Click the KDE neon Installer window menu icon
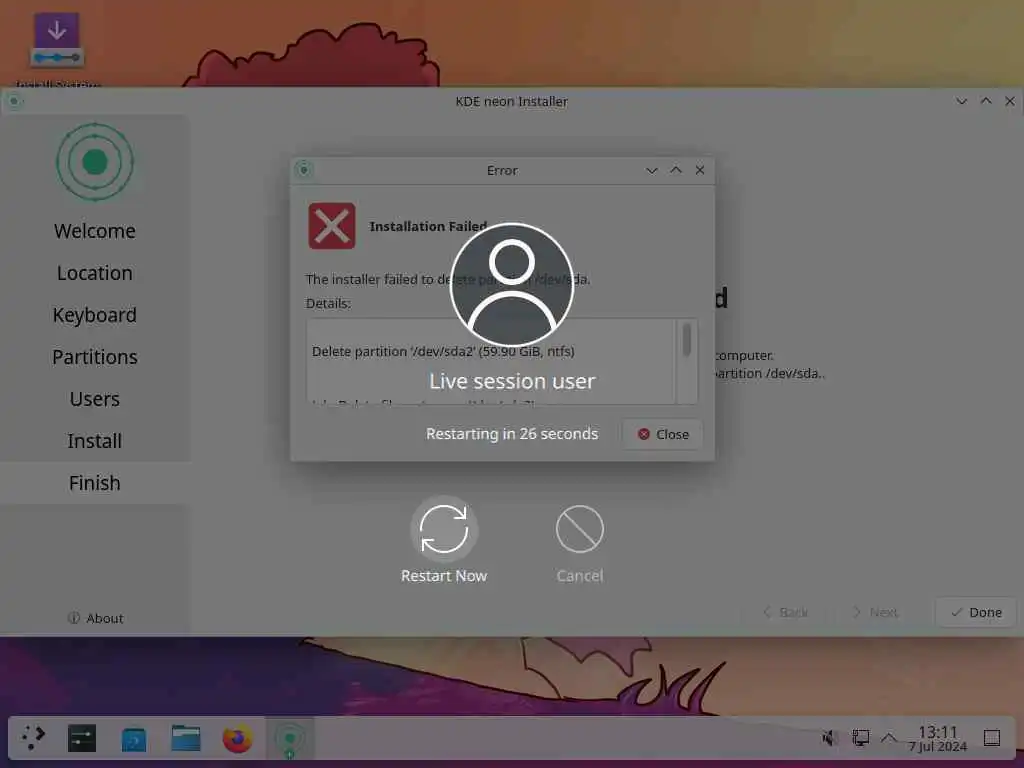 tap(14, 101)
